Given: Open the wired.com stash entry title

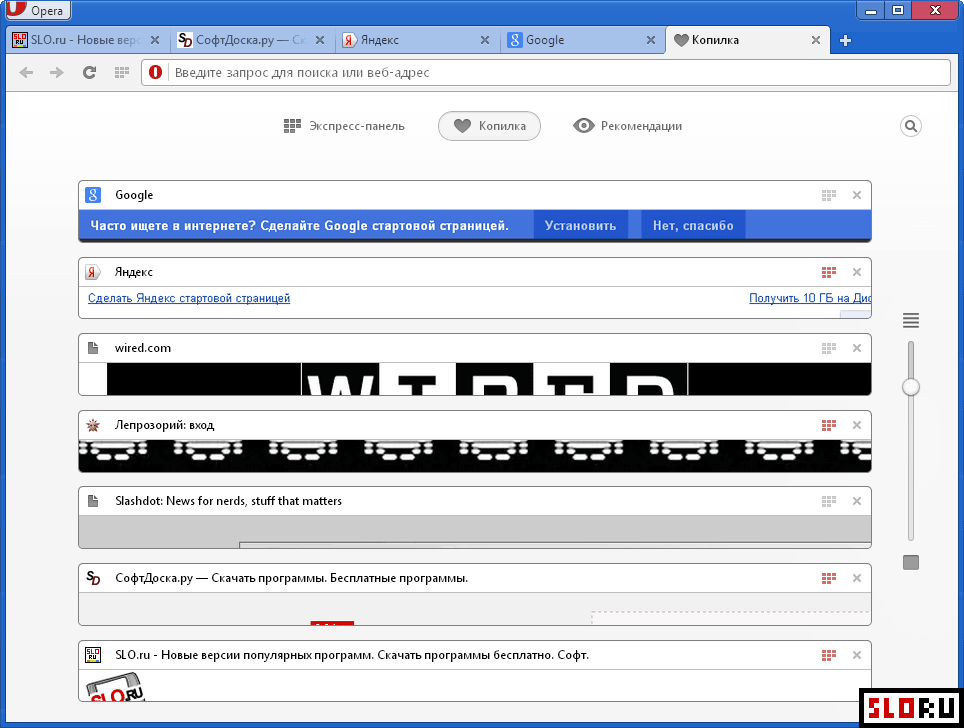Looking at the screenshot, I should (143, 348).
